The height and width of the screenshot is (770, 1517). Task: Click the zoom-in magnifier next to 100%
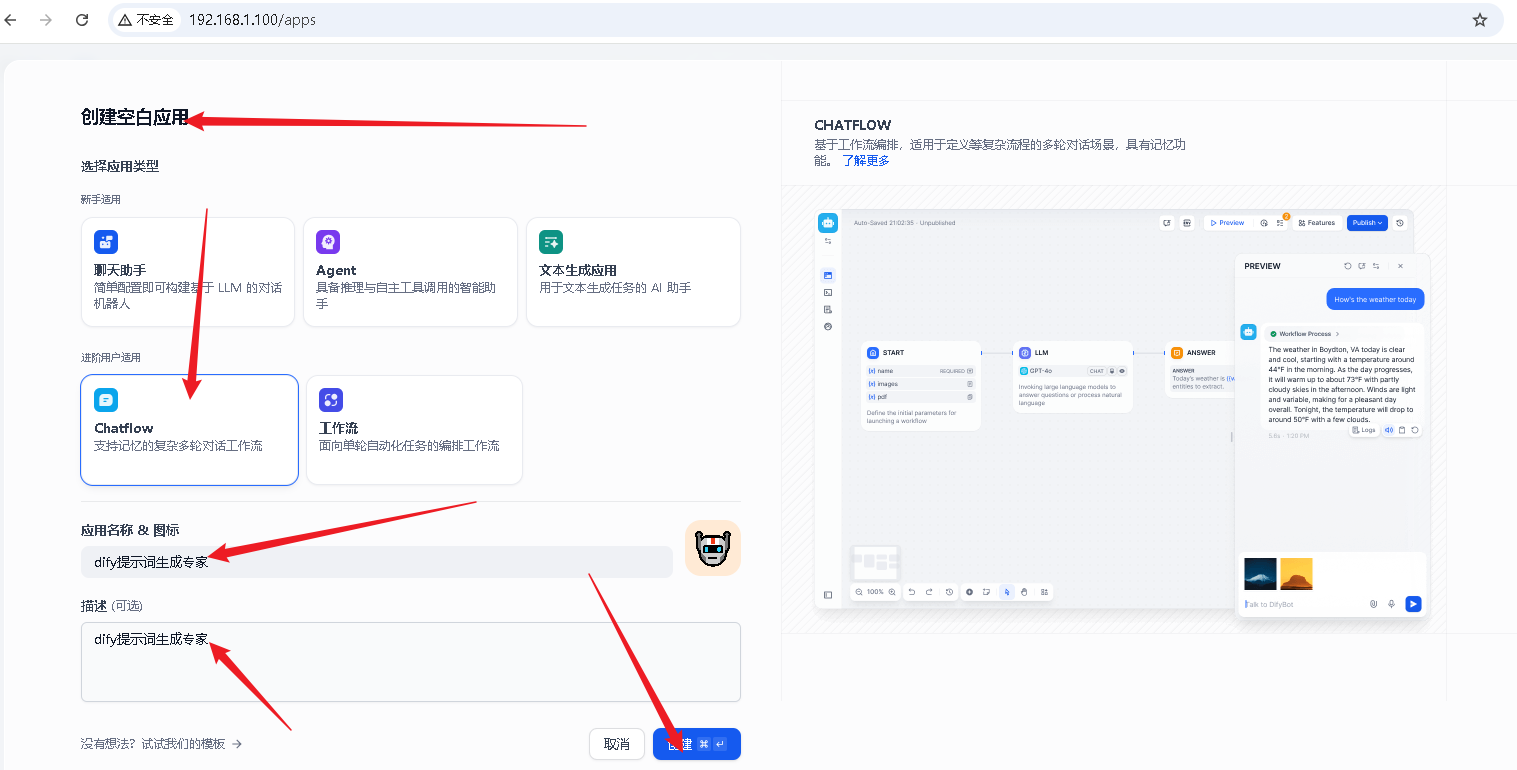pyautogui.click(x=892, y=592)
